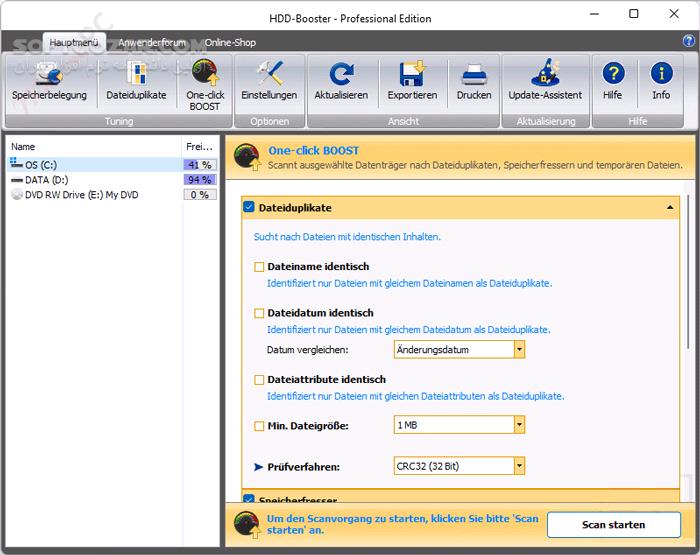Image resolution: width=700 pixels, height=555 pixels.
Task: Open Datum vergleichen dropdown arrow
Action: point(519,350)
